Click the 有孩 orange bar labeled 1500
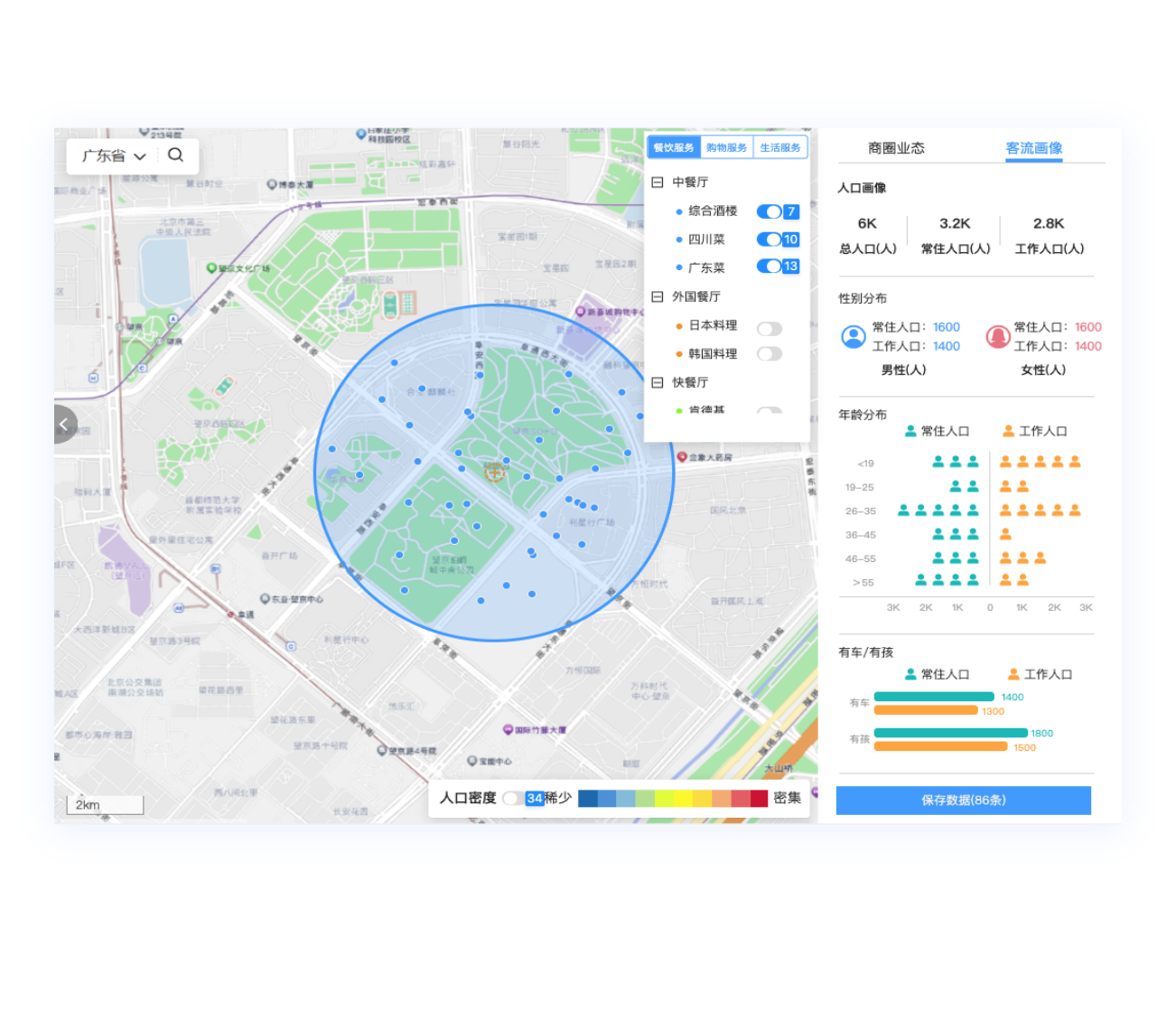 (940, 746)
